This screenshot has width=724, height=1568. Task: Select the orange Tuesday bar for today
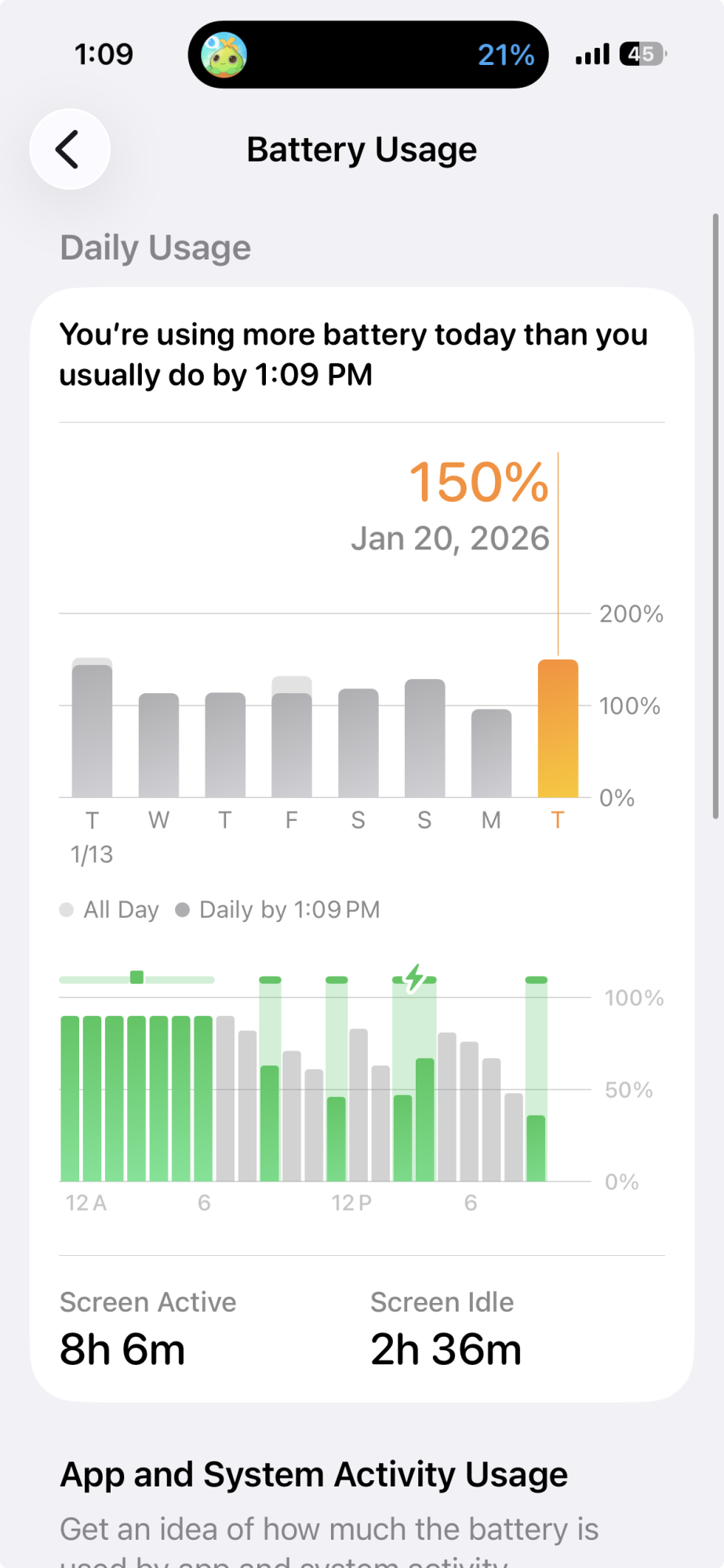[x=558, y=728]
